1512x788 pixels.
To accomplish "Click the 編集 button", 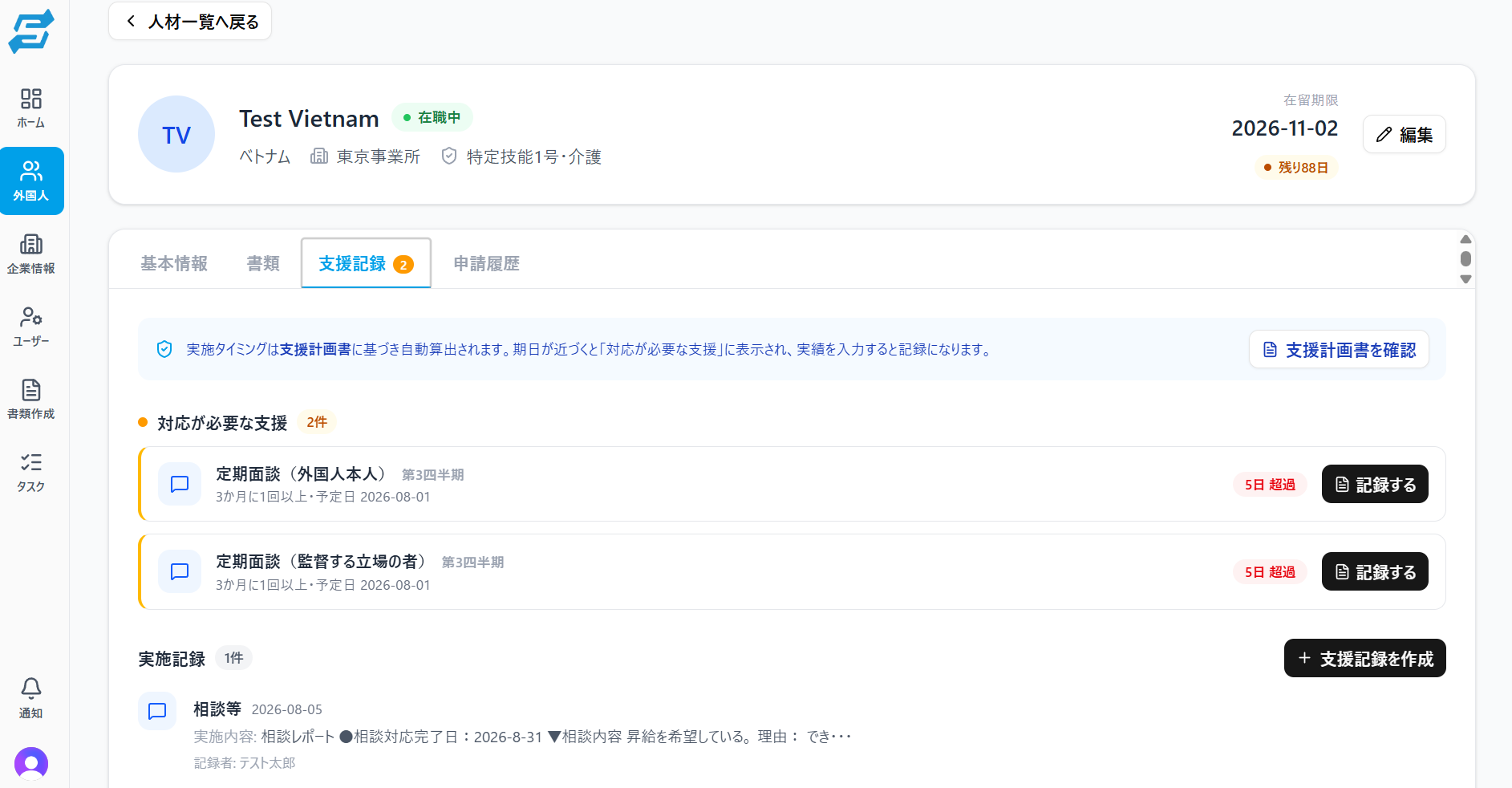I will pos(1404,134).
